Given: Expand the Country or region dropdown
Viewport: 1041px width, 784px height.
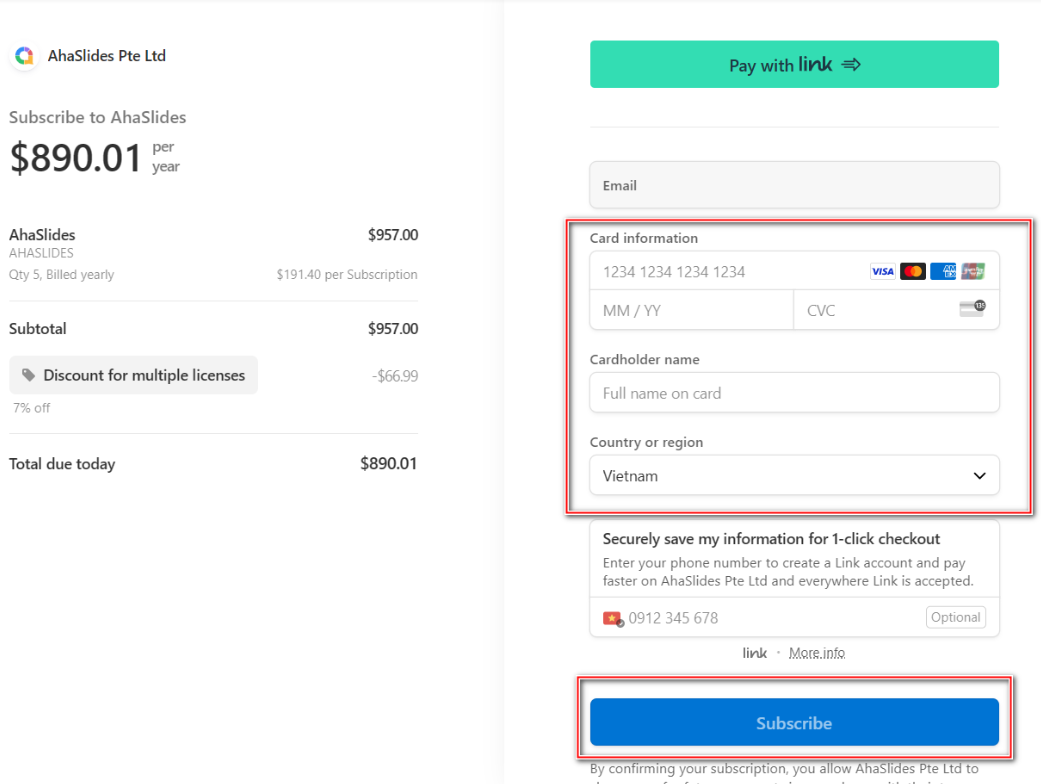Looking at the screenshot, I should (x=794, y=475).
